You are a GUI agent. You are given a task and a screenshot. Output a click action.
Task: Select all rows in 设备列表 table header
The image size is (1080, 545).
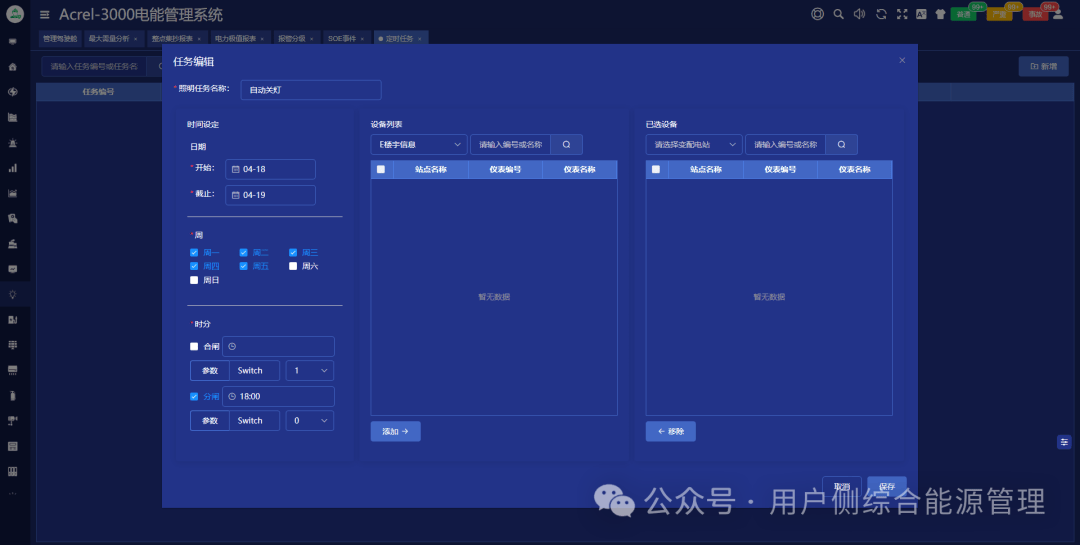[x=381, y=169]
